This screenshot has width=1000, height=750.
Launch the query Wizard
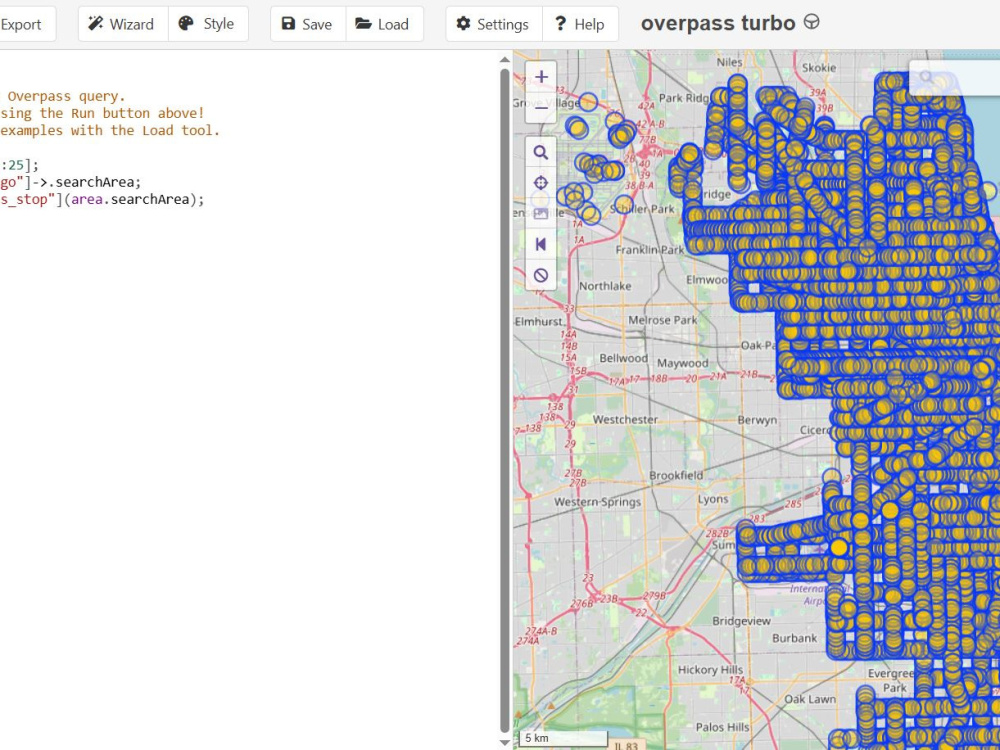(x=123, y=24)
